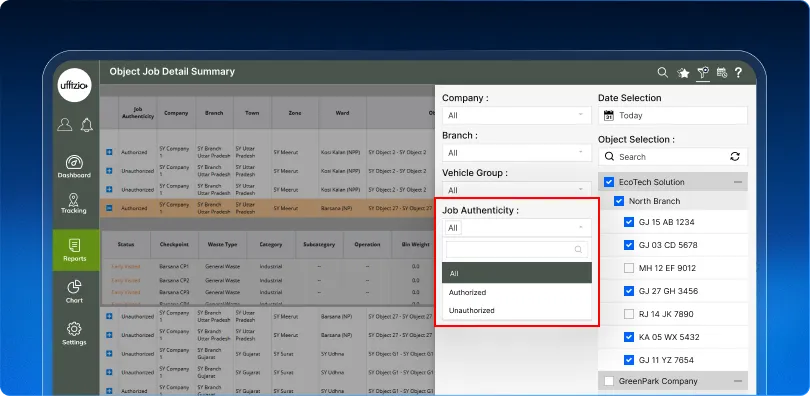Expand the Authorized Kosi Kalan (NPP) row
This screenshot has height=396, width=810.
(x=109, y=152)
